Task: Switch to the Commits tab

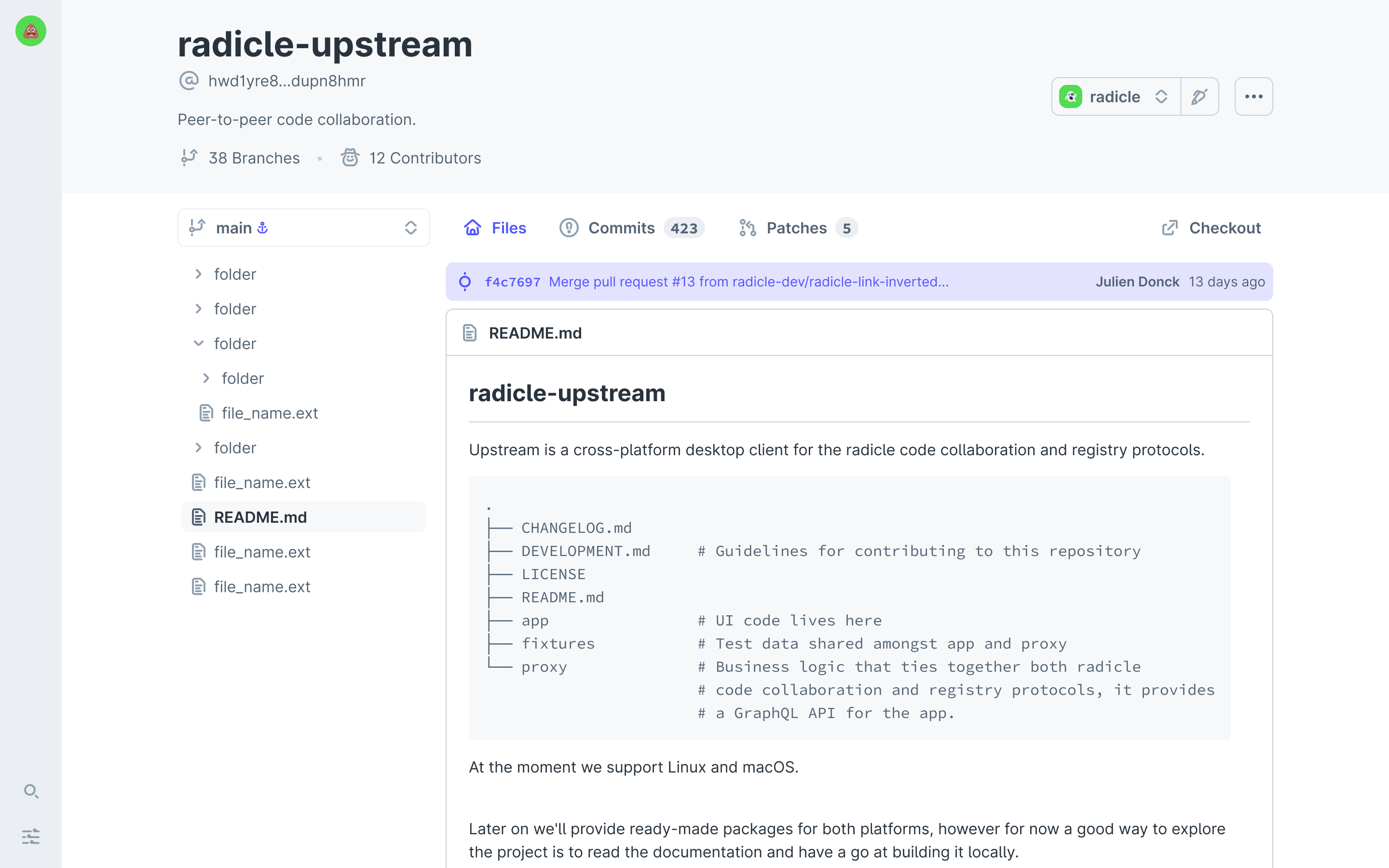Action: (x=622, y=227)
